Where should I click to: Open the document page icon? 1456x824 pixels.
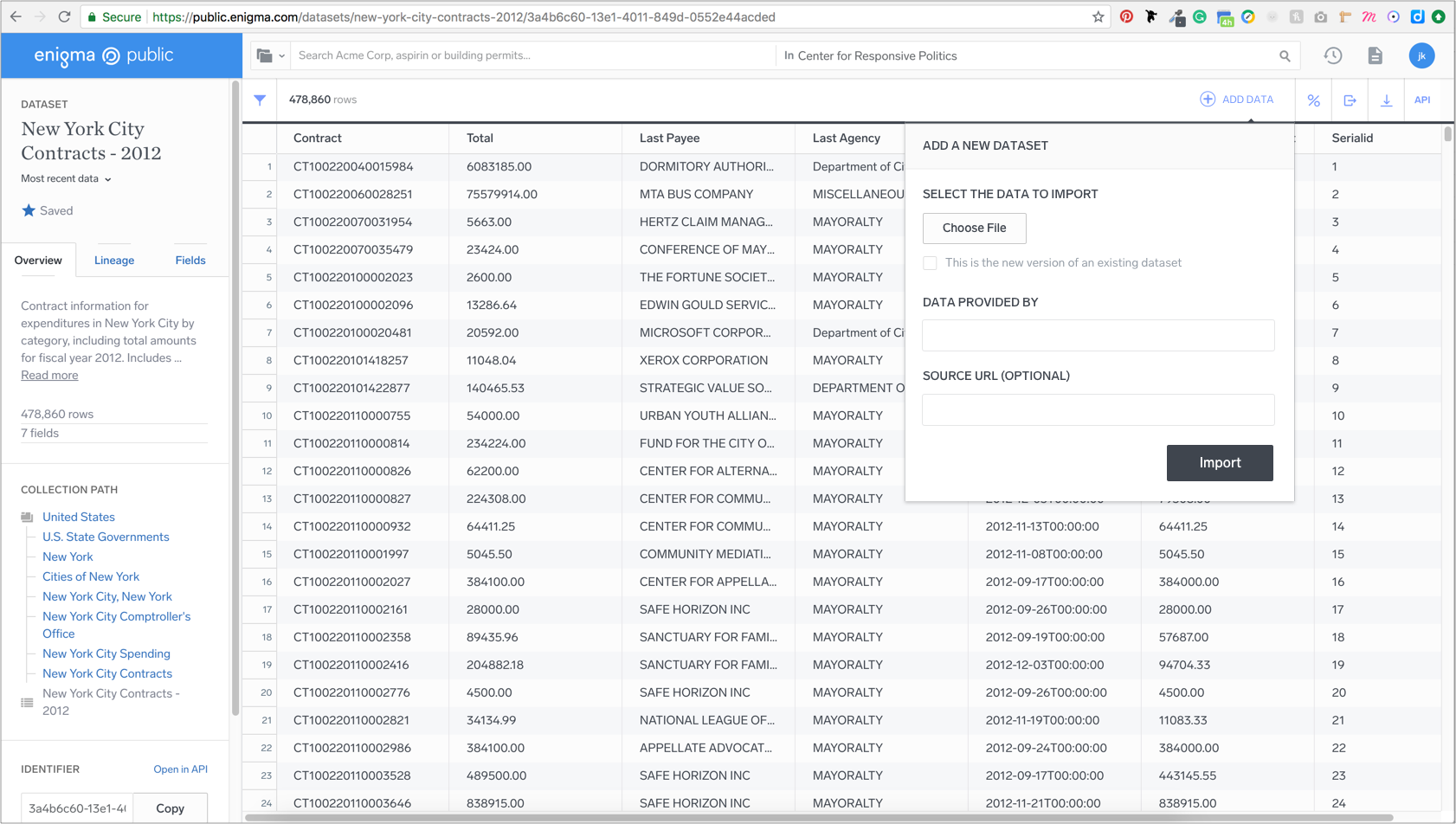point(1375,55)
